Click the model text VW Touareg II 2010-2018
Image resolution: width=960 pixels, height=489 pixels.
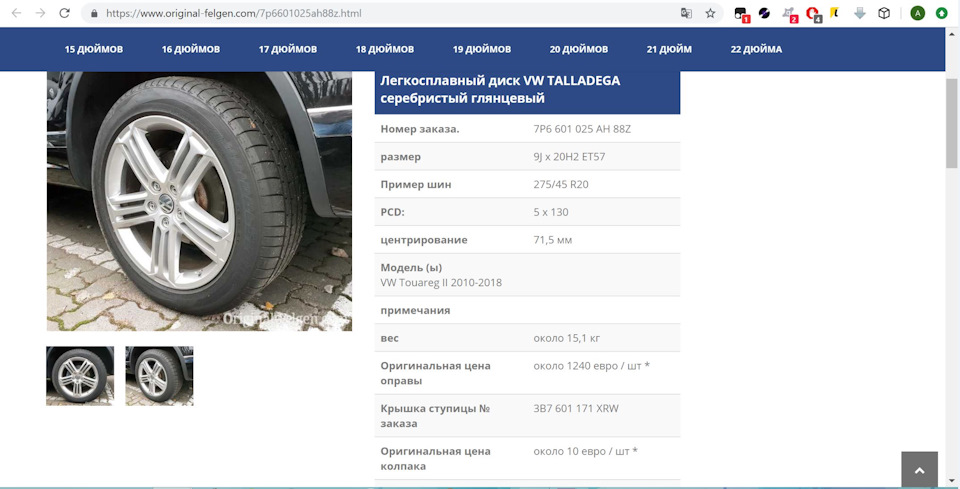pos(441,283)
